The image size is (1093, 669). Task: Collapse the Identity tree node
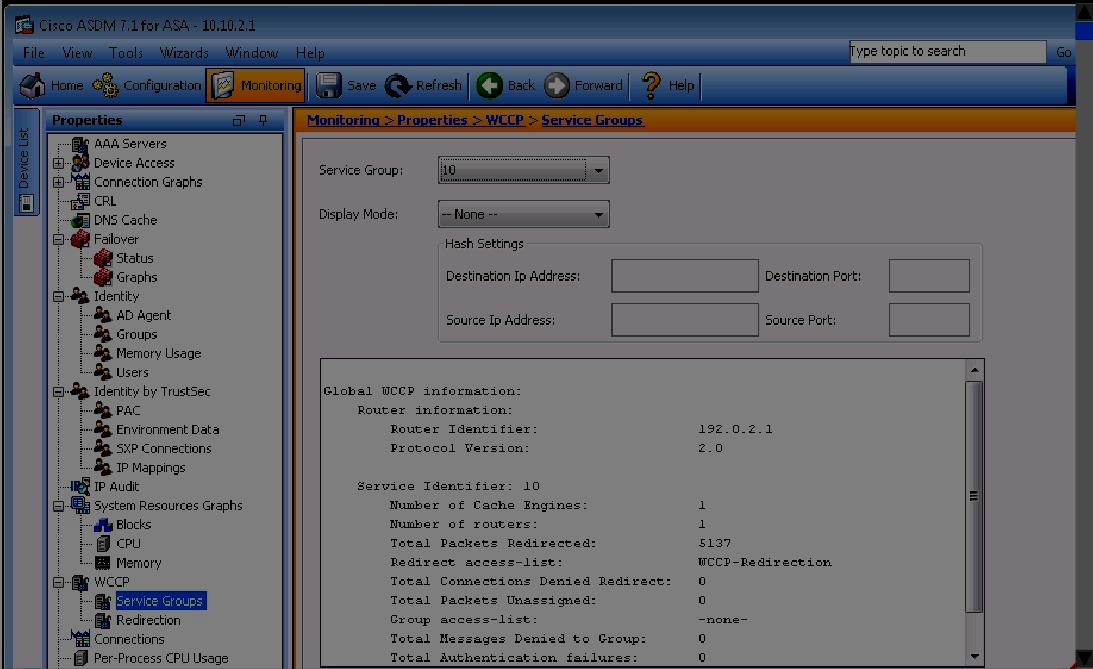click(59, 296)
